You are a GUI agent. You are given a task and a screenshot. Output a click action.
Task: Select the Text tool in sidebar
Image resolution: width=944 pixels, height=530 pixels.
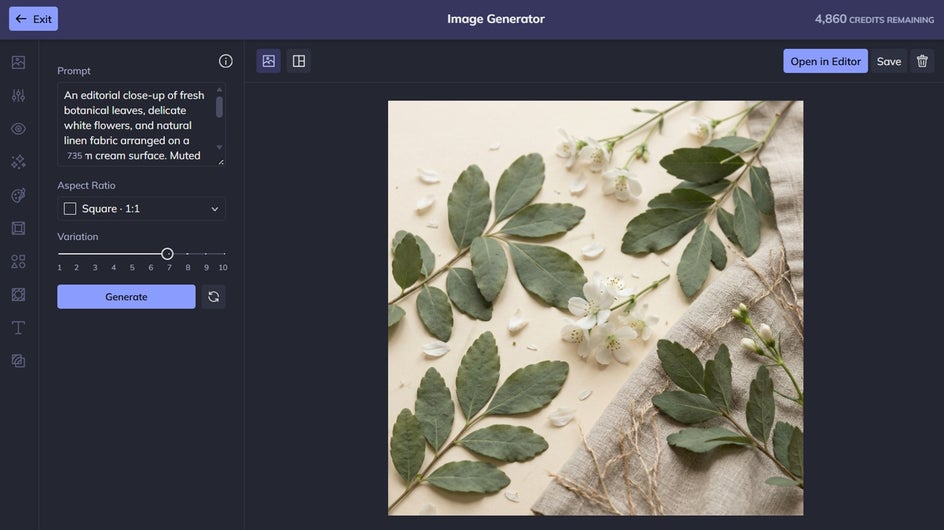pos(18,328)
